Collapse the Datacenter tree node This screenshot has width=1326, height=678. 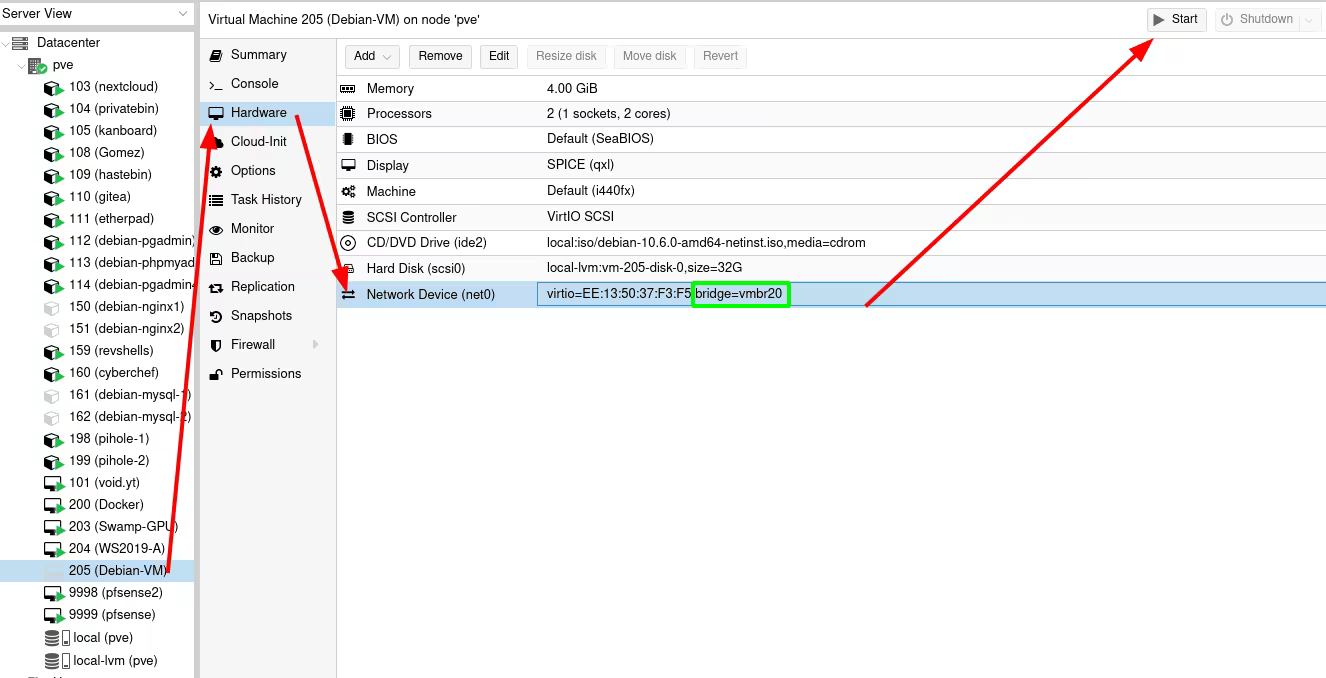coord(6,43)
